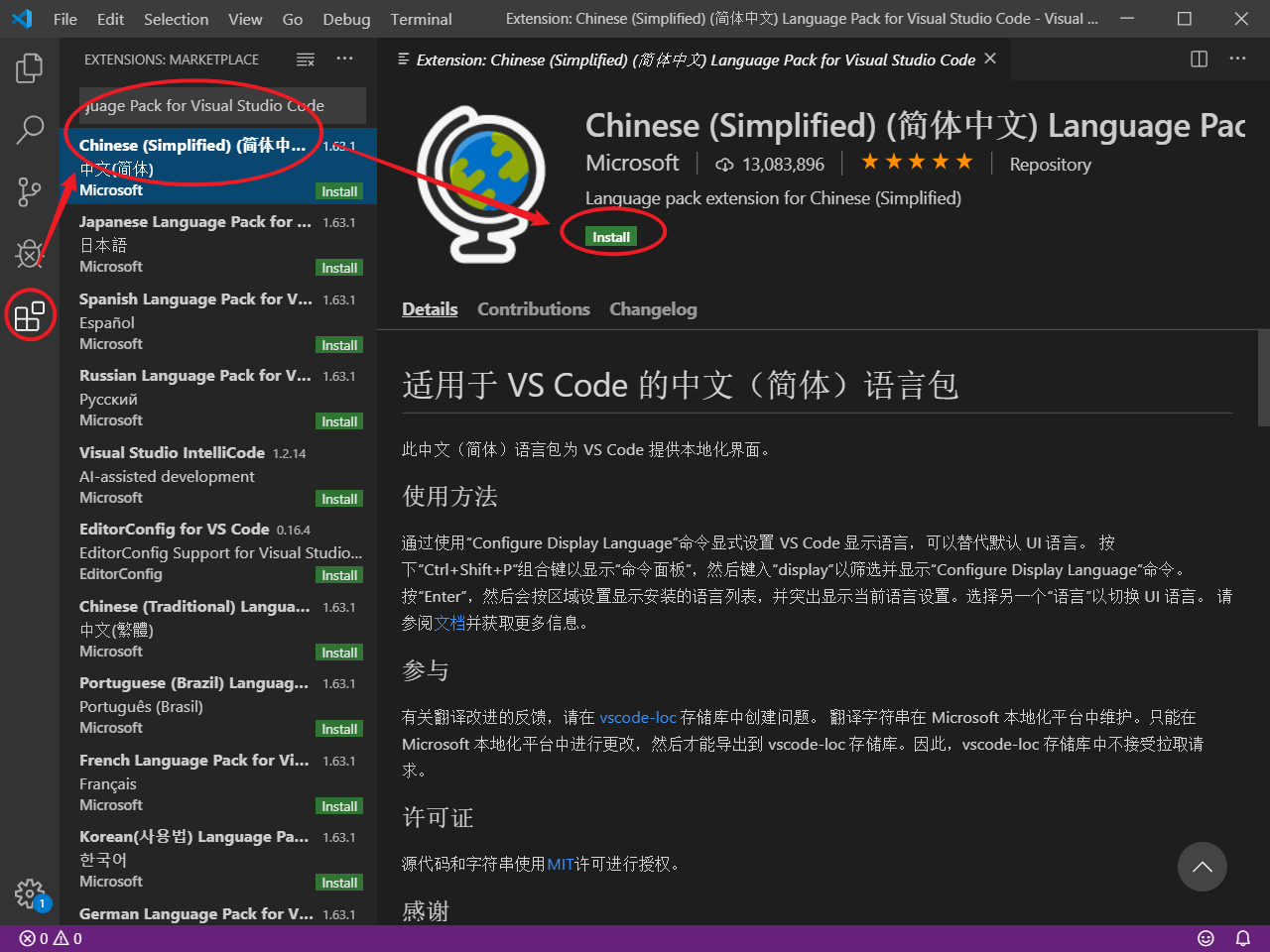The height and width of the screenshot is (952, 1270).
Task: Open the Debug view in activity bar
Action: tap(30, 254)
